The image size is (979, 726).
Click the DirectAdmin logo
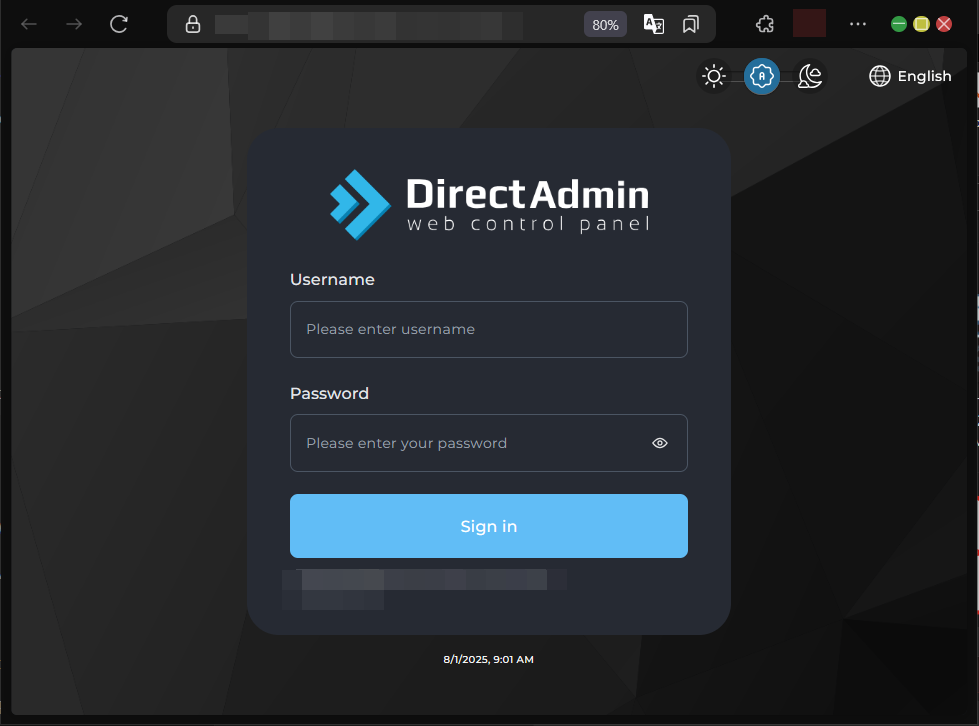[490, 205]
